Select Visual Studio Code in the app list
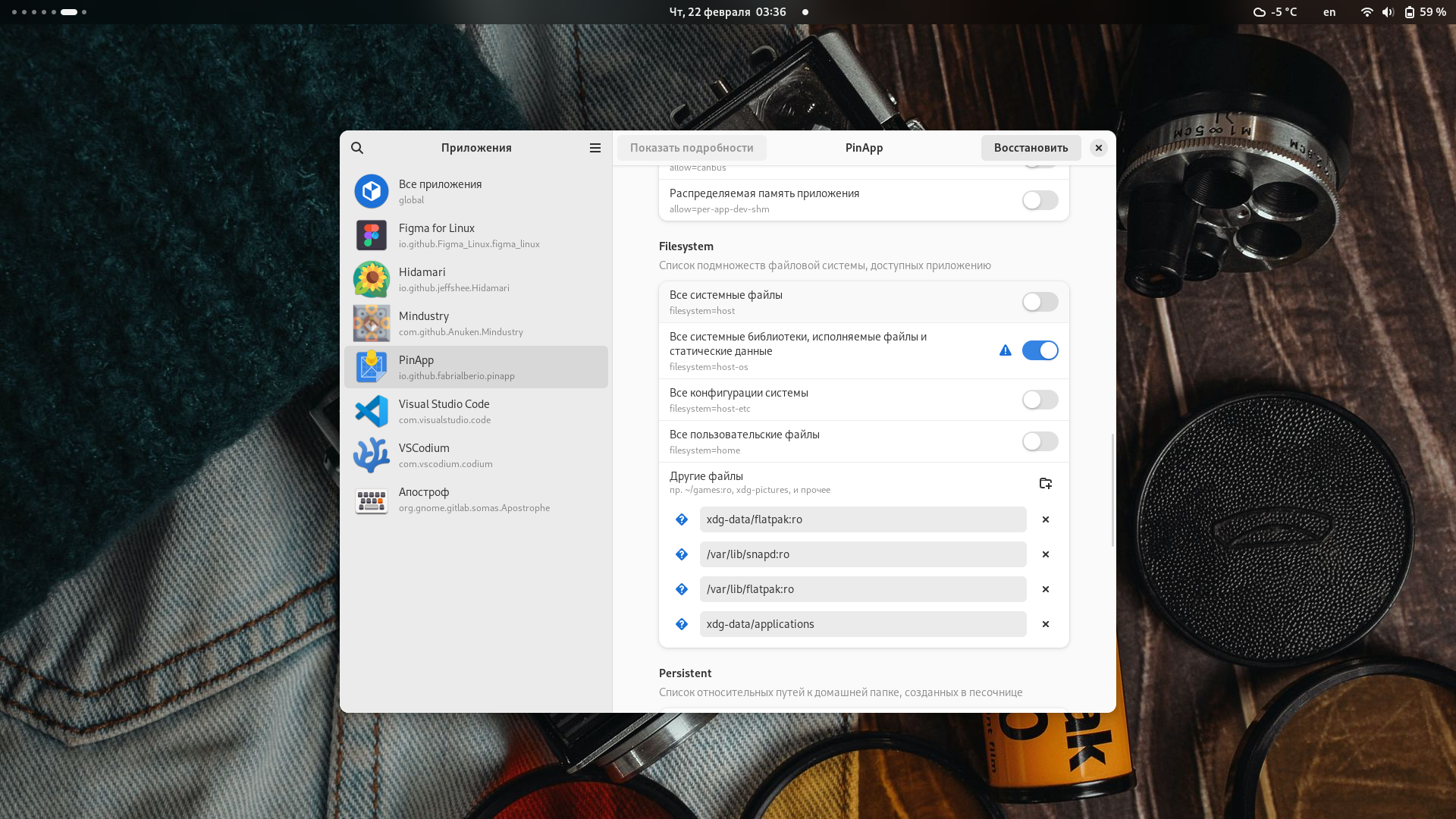This screenshot has width=1456, height=819. (x=476, y=411)
